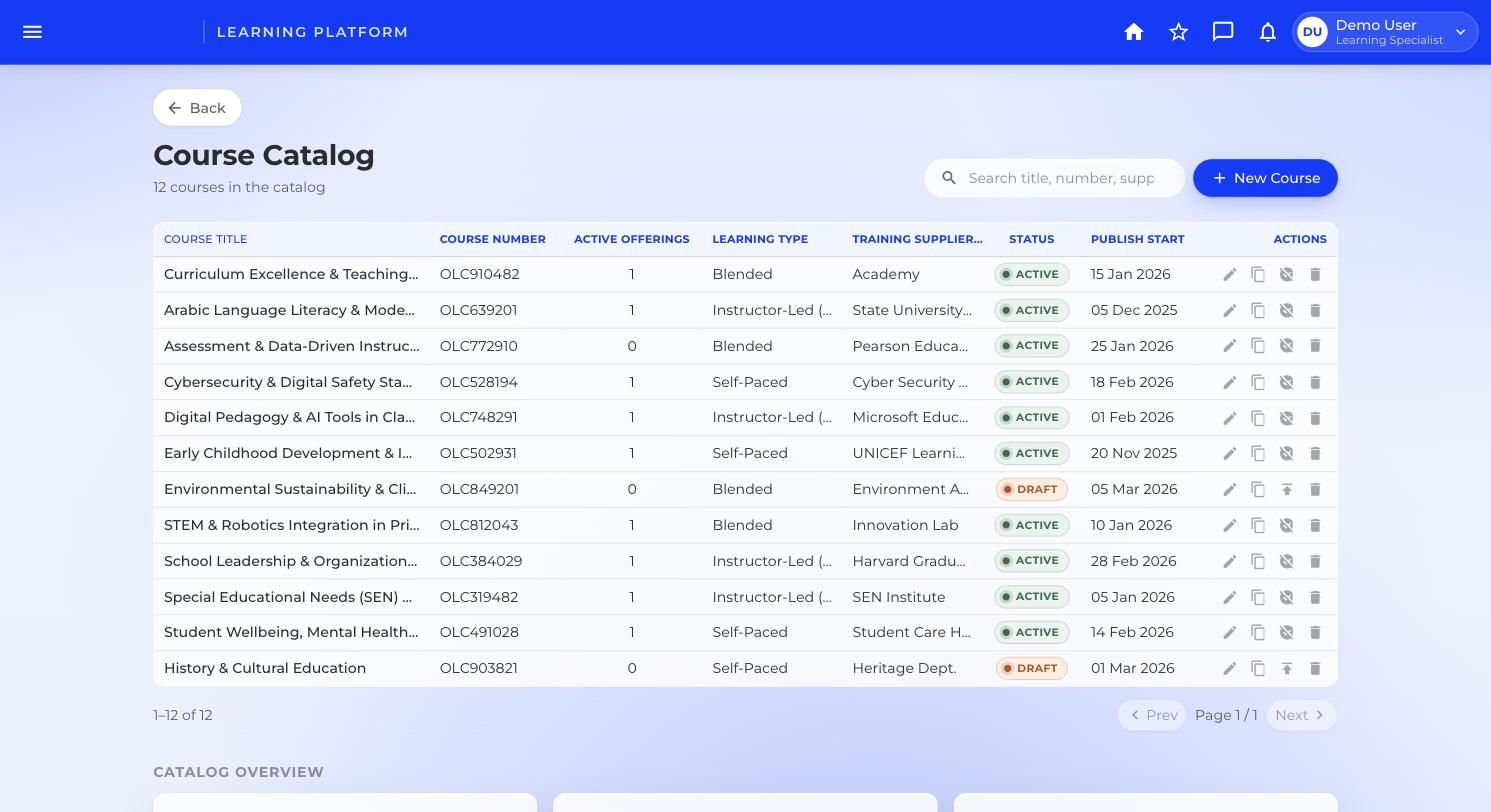This screenshot has width=1491, height=812.
Task: Deactivate the Assessment & Data-Driven course
Action: (1287, 346)
